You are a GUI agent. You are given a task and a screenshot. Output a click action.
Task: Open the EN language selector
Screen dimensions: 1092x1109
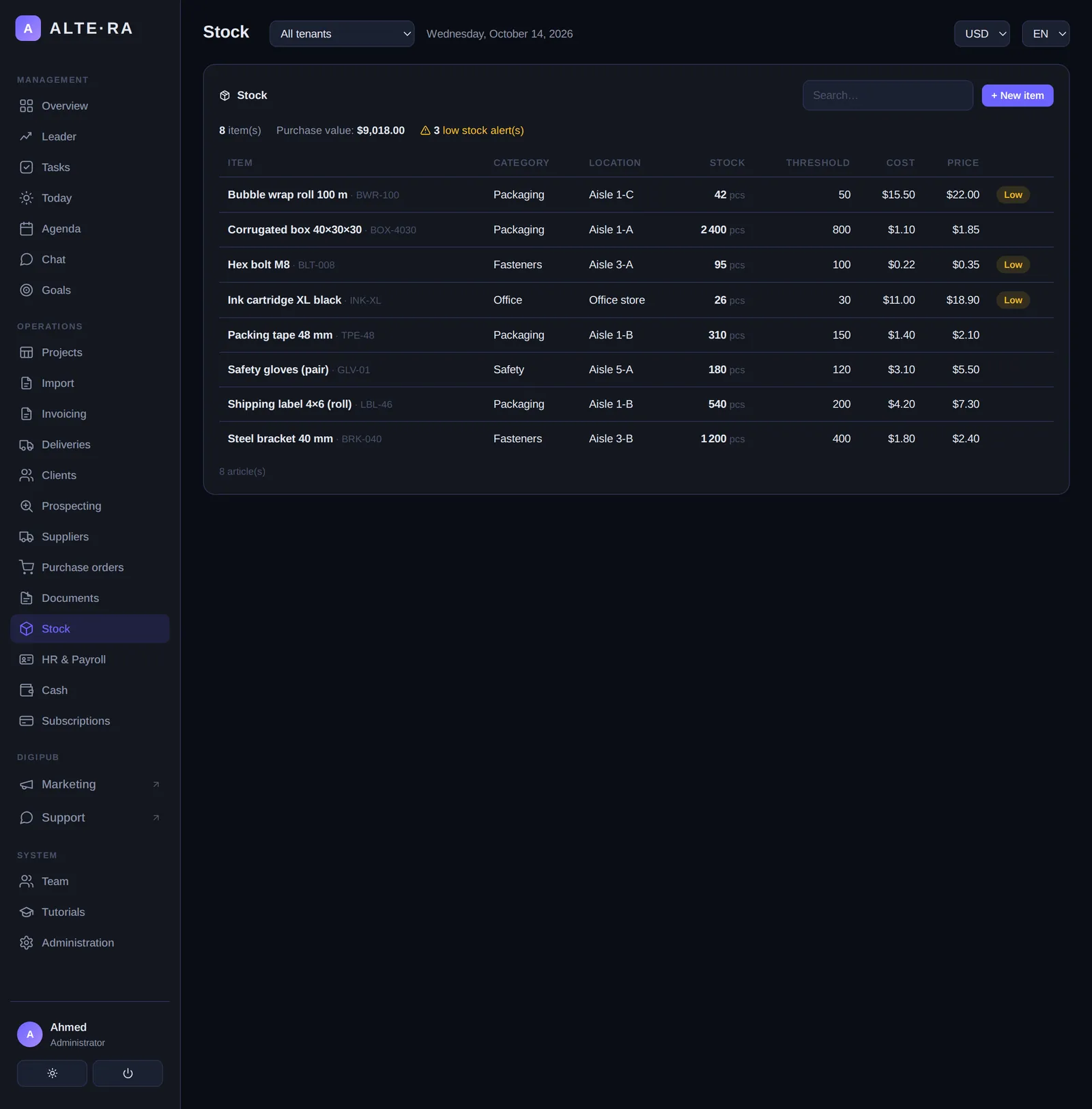click(x=1046, y=33)
